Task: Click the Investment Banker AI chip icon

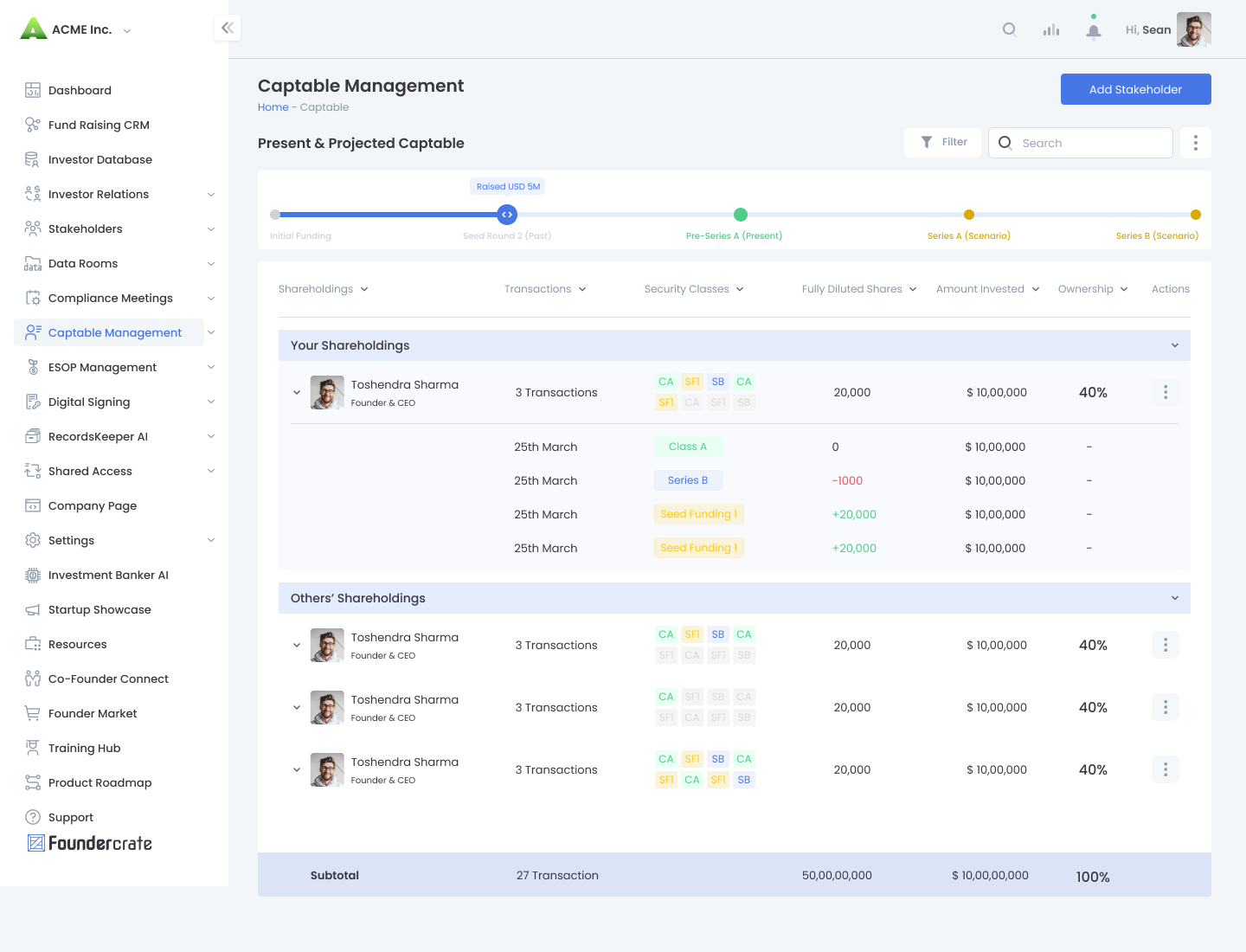Action: pyautogui.click(x=33, y=575)
